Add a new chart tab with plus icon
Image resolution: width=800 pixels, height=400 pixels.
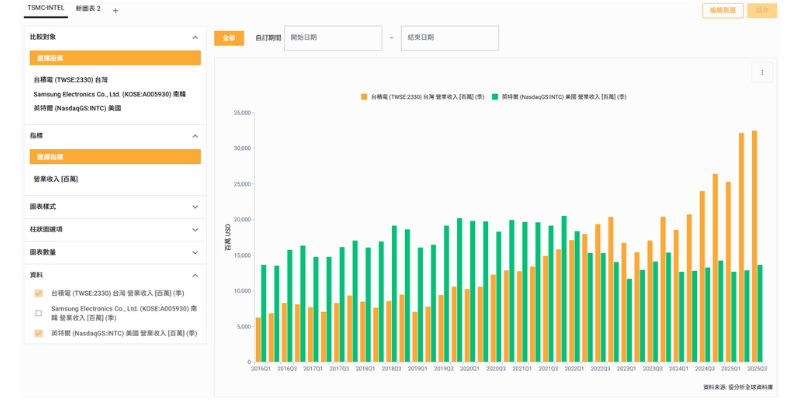click(115, 10)
